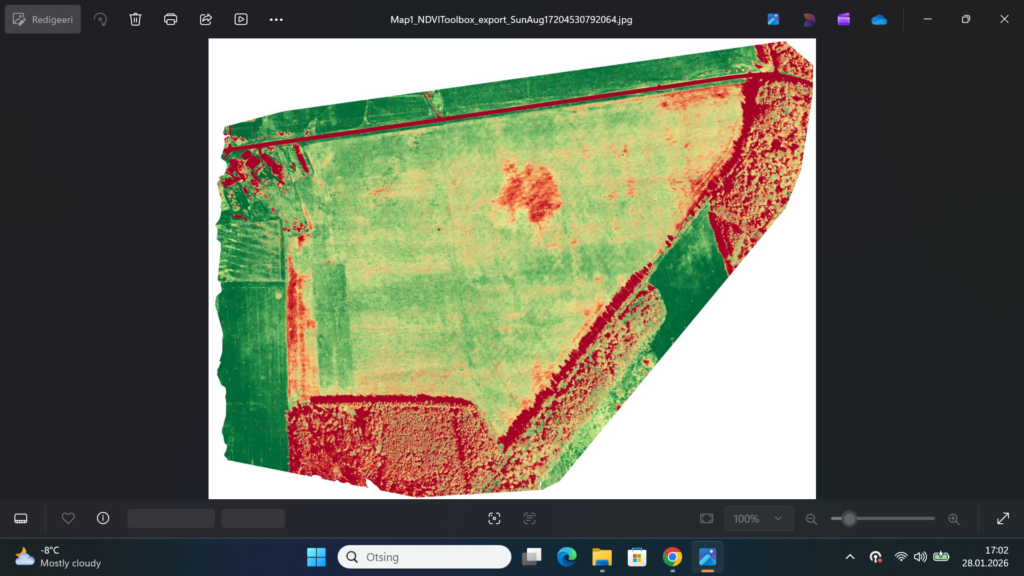Click the Redigeeri edit button
Image resolution: width=1024 pixels, height=576 pixels.
43,19
